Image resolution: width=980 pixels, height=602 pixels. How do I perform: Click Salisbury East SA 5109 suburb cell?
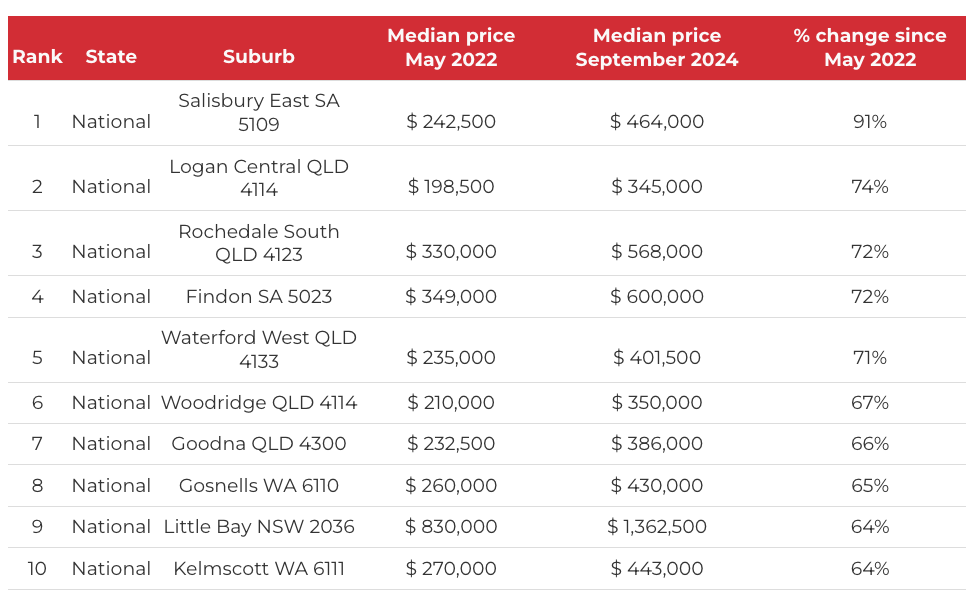pyautogui.click(x=259, y=113)
